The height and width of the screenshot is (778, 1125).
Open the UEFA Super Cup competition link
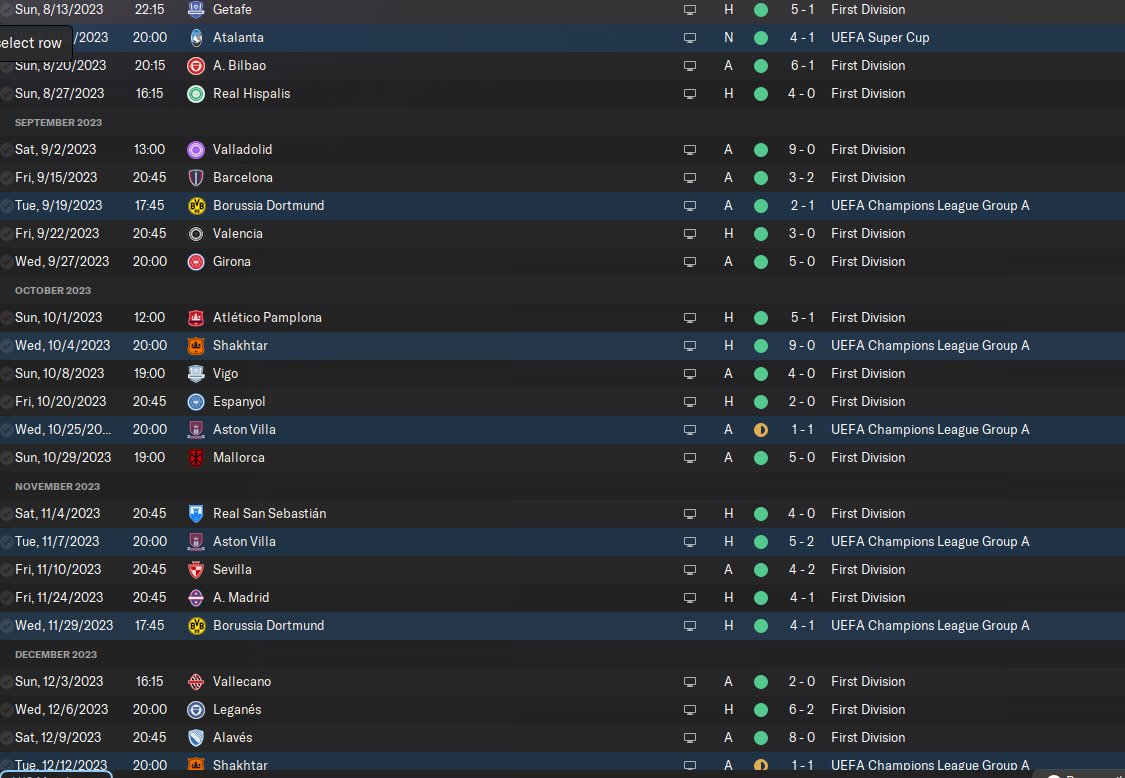coord(880,38)
